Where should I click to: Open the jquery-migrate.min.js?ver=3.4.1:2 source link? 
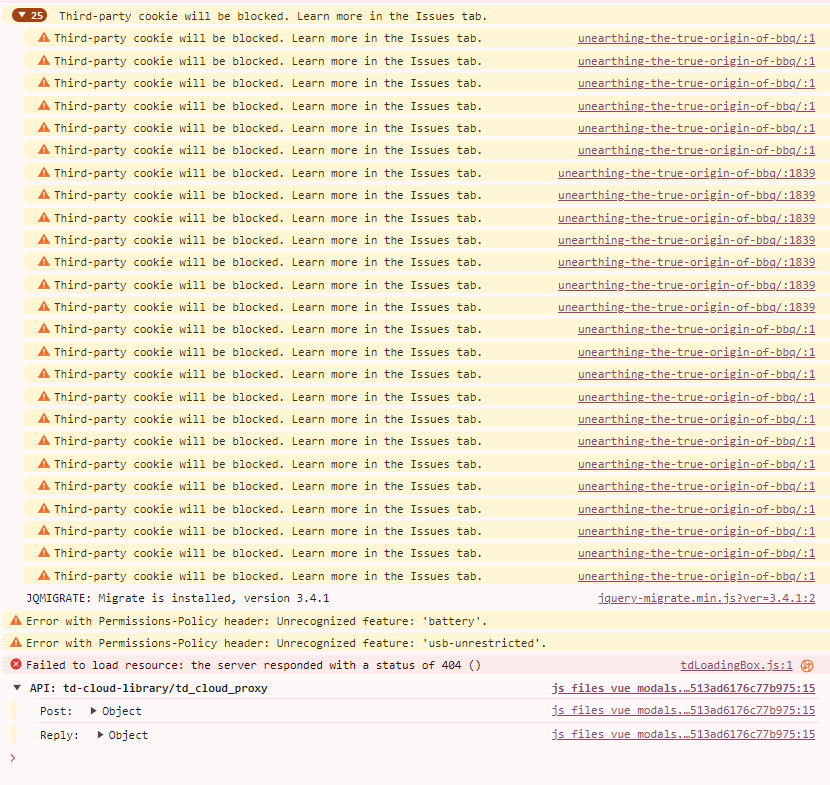pos(707,598)
